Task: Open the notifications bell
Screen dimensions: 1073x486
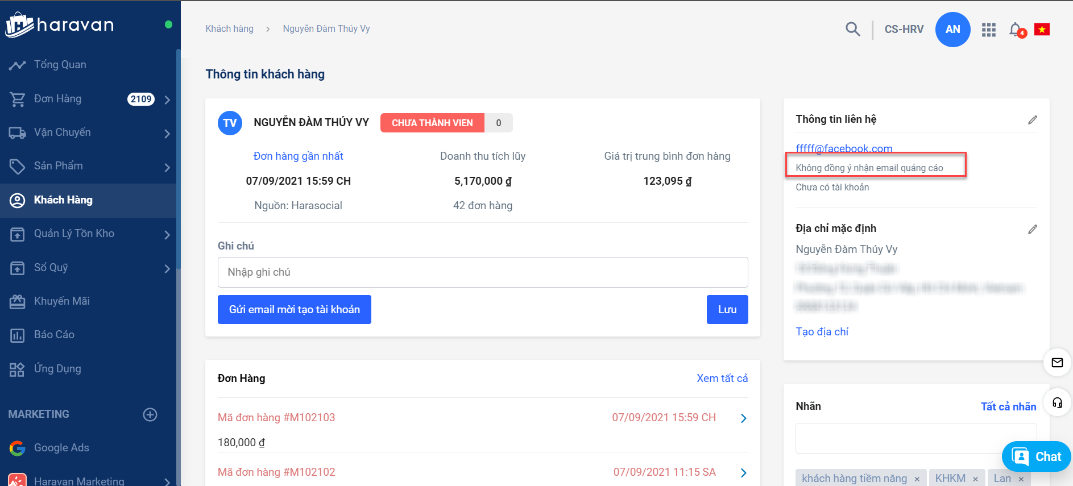Action: point(1016,29)
